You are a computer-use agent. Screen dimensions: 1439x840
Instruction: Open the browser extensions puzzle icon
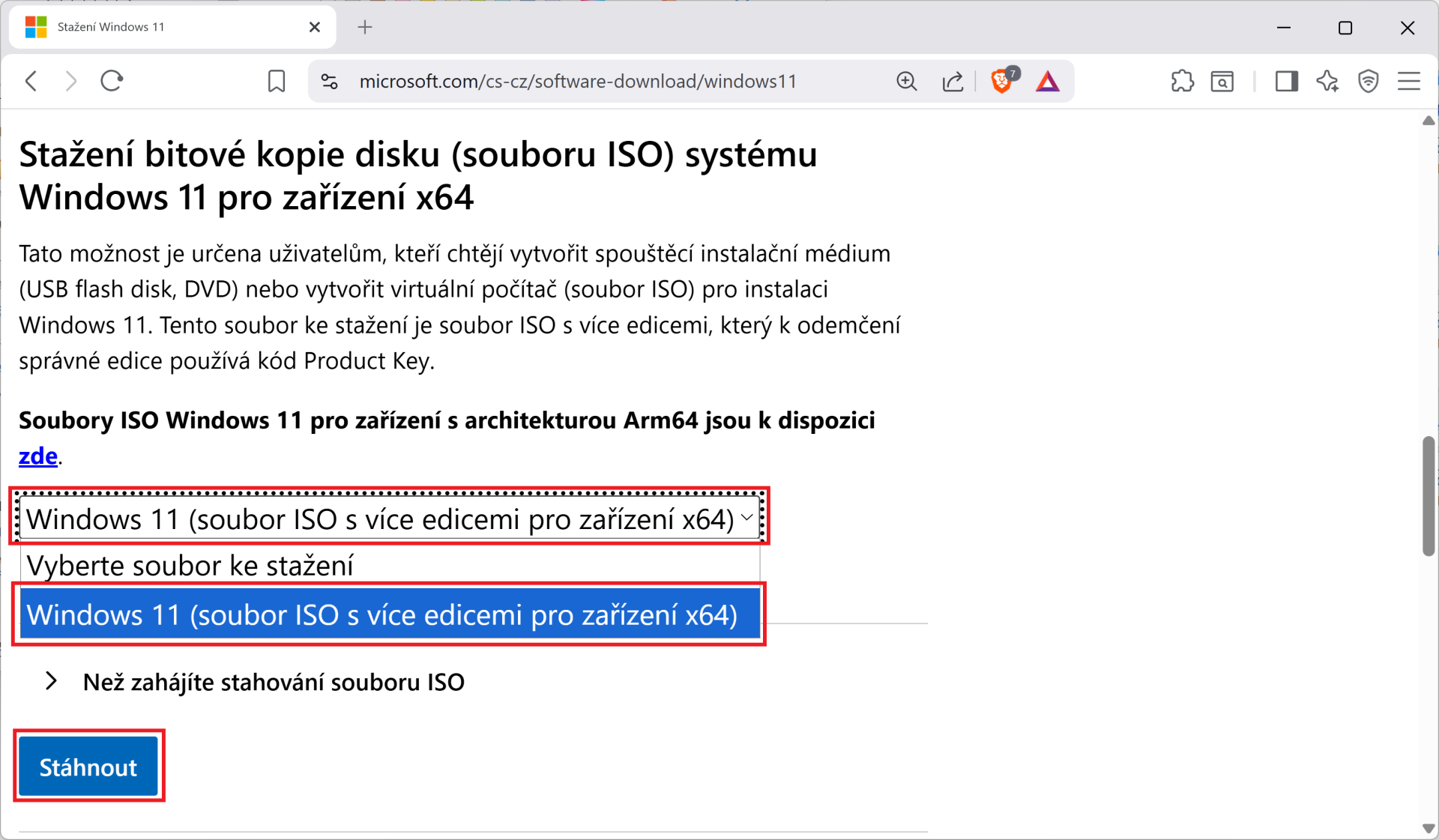[1182, 81]
